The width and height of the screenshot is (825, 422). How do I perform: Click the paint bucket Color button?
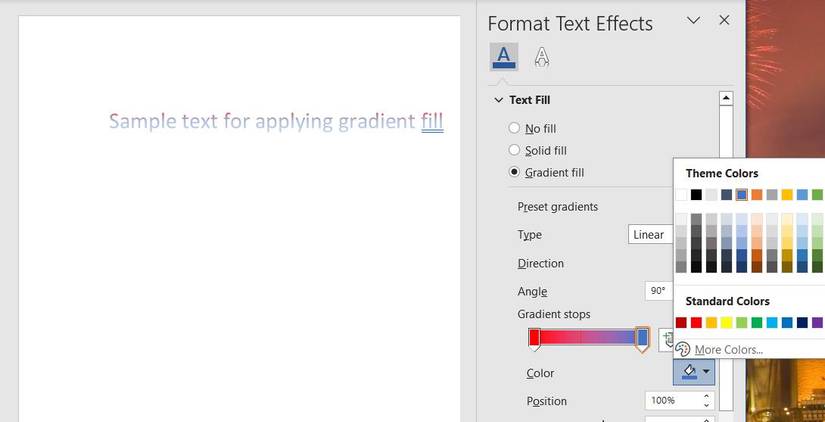coord(688,372)
